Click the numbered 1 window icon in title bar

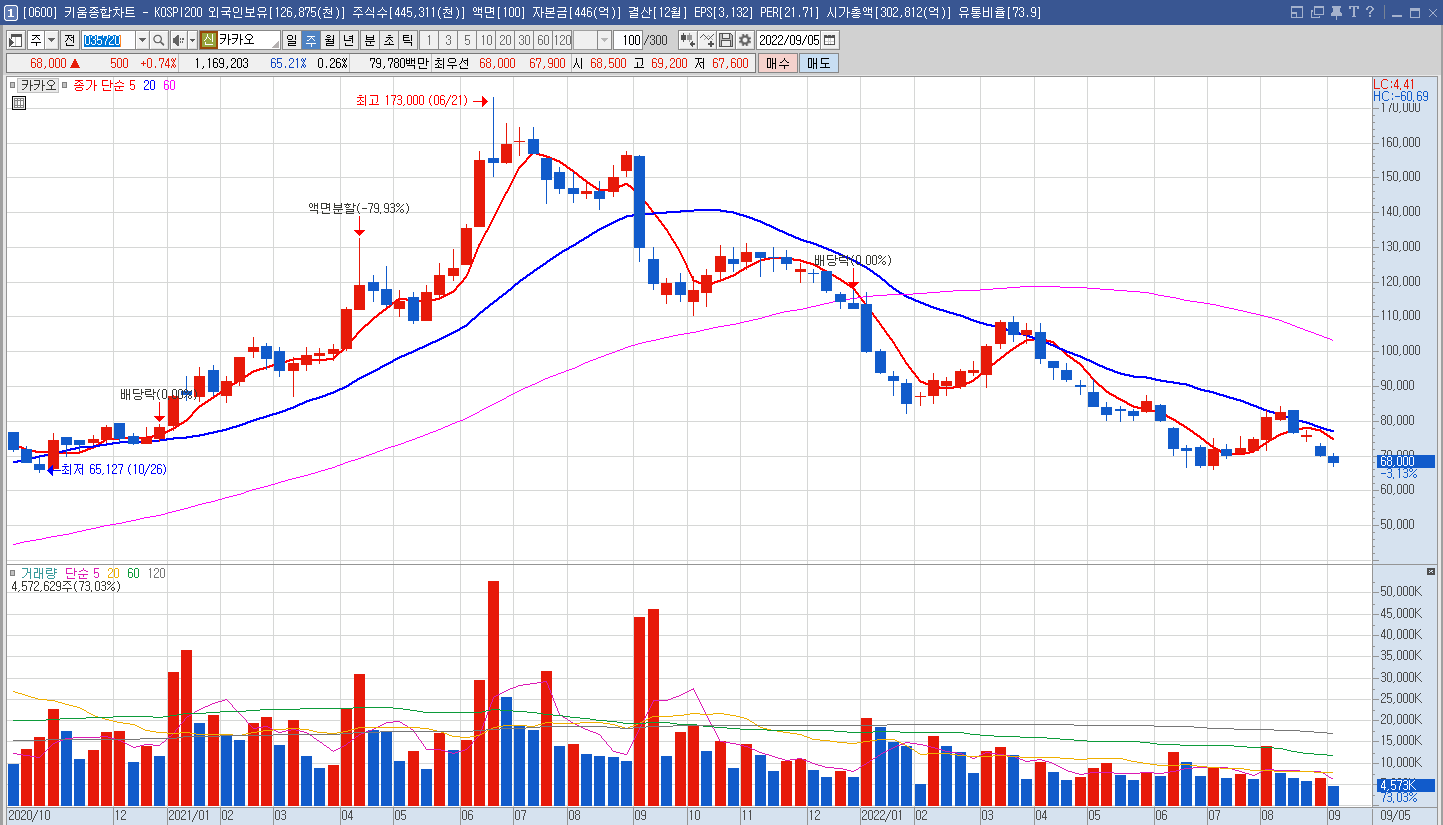[10, 12]
